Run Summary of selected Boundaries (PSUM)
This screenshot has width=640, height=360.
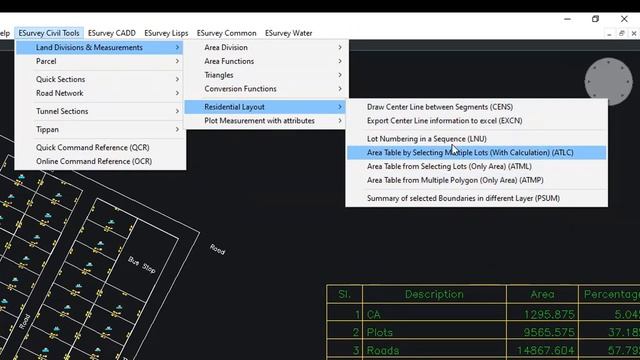click(x=476, y=198)
